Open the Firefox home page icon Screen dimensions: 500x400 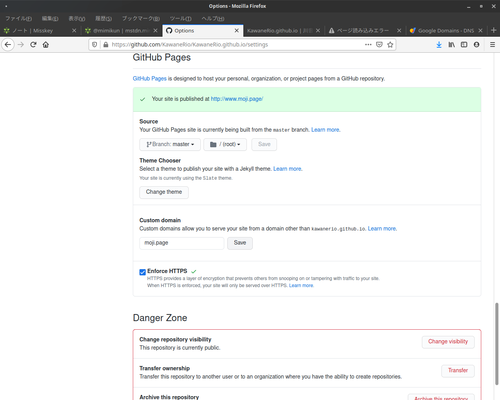[46, 45]
